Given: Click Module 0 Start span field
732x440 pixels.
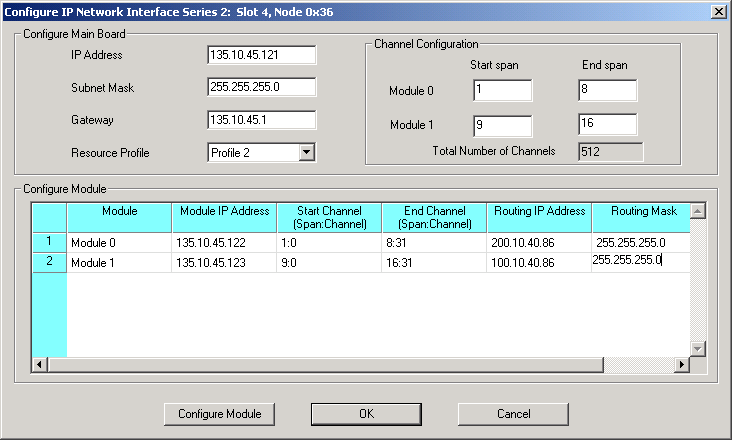Looking at the screenshot, I should pyautogui.click(x=502, y=92).
